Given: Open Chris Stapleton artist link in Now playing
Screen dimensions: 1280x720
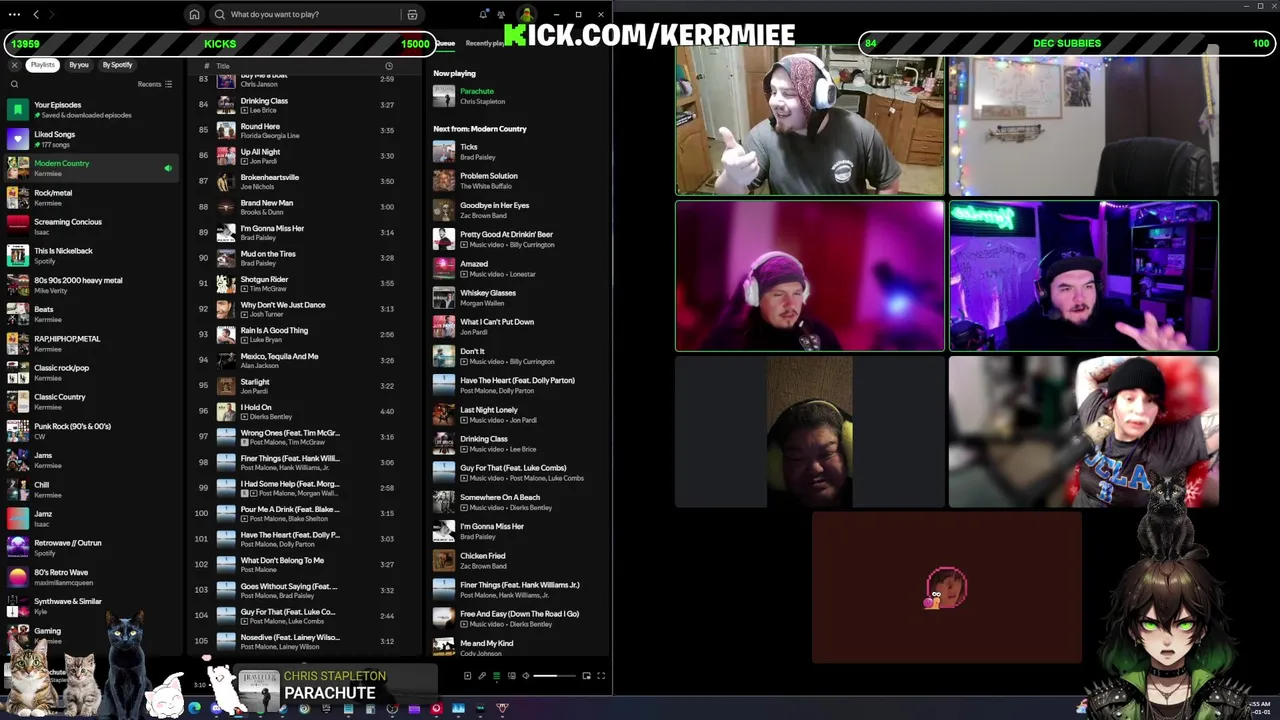Looking at the screenshot, I should [482, 101].
